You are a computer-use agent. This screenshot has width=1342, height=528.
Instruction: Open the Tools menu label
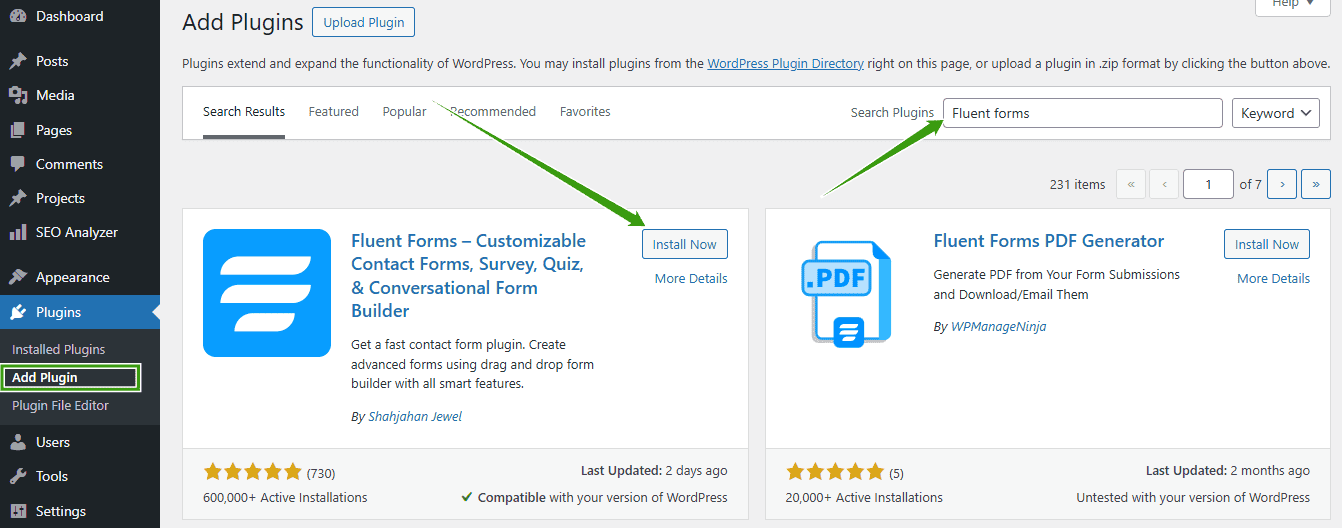[52, 476]
